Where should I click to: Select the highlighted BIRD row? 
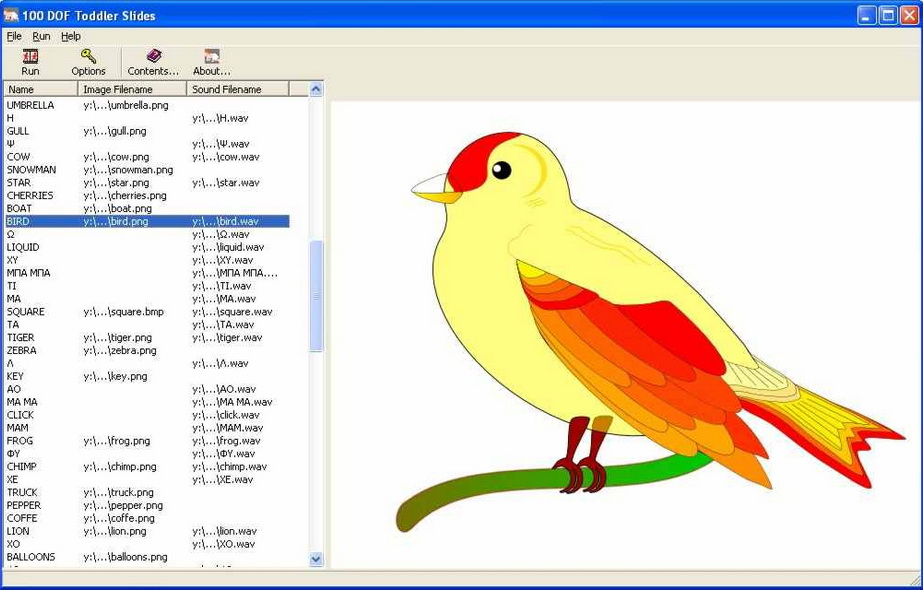pyautogui.click(x=147, y=221)
